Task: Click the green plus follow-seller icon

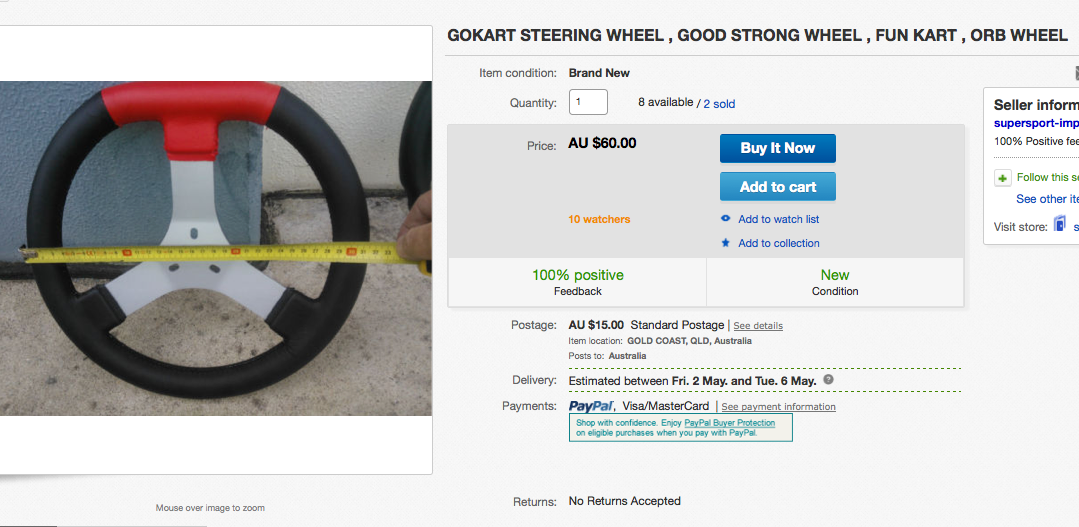Action: [1003, 178]
